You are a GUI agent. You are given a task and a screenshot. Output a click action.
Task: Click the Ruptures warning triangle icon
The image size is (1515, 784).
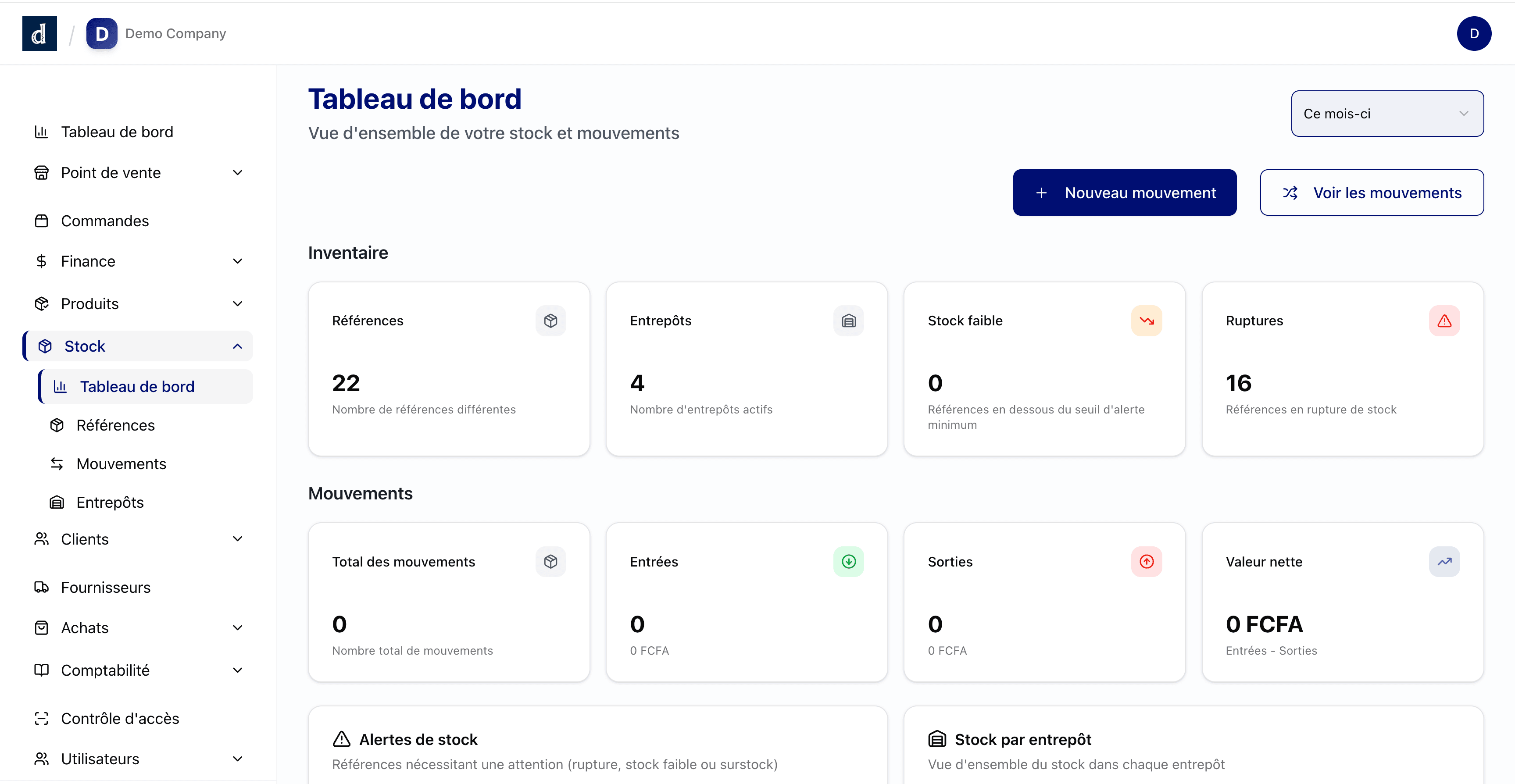pos(1444,321)
